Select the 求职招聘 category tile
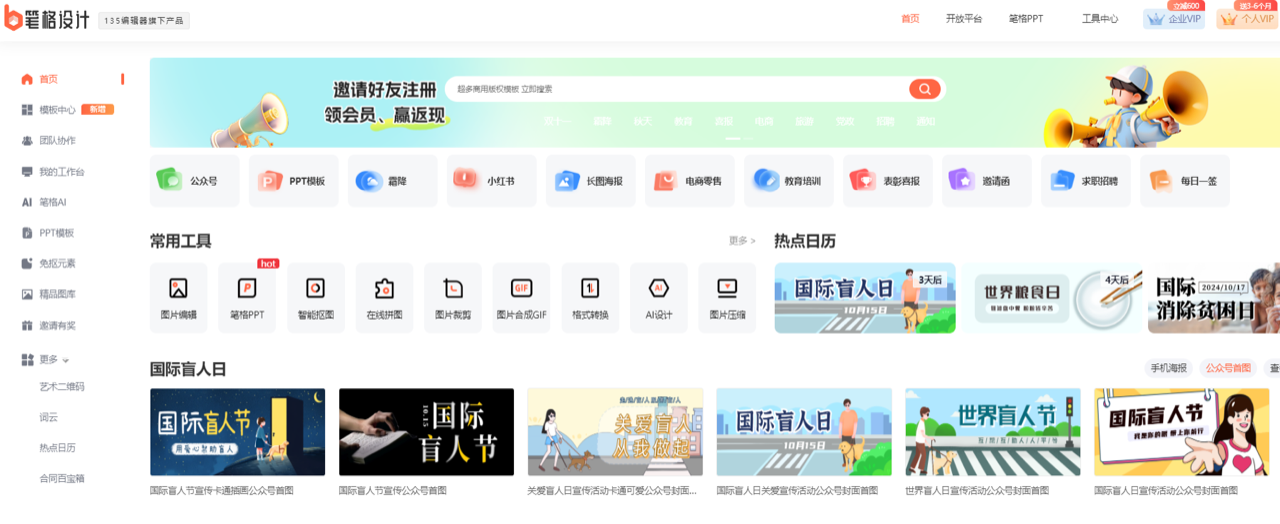This screenshot has width=1280, height=524. pos(1085,181)
